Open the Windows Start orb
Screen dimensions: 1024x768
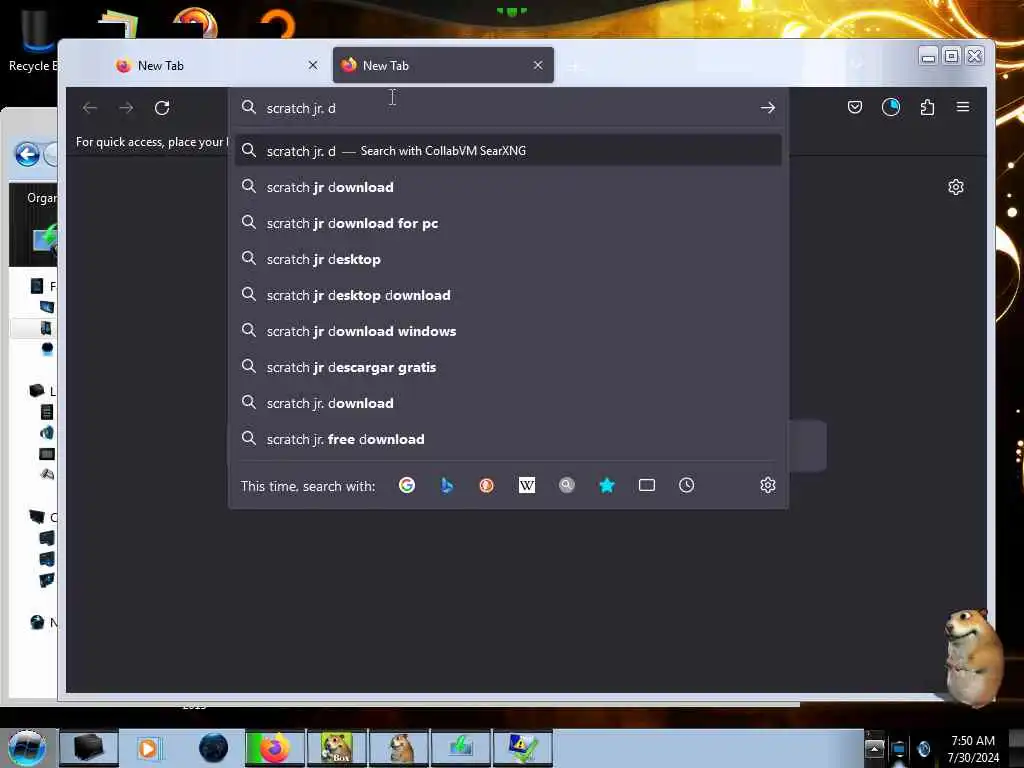coord(26,748)
